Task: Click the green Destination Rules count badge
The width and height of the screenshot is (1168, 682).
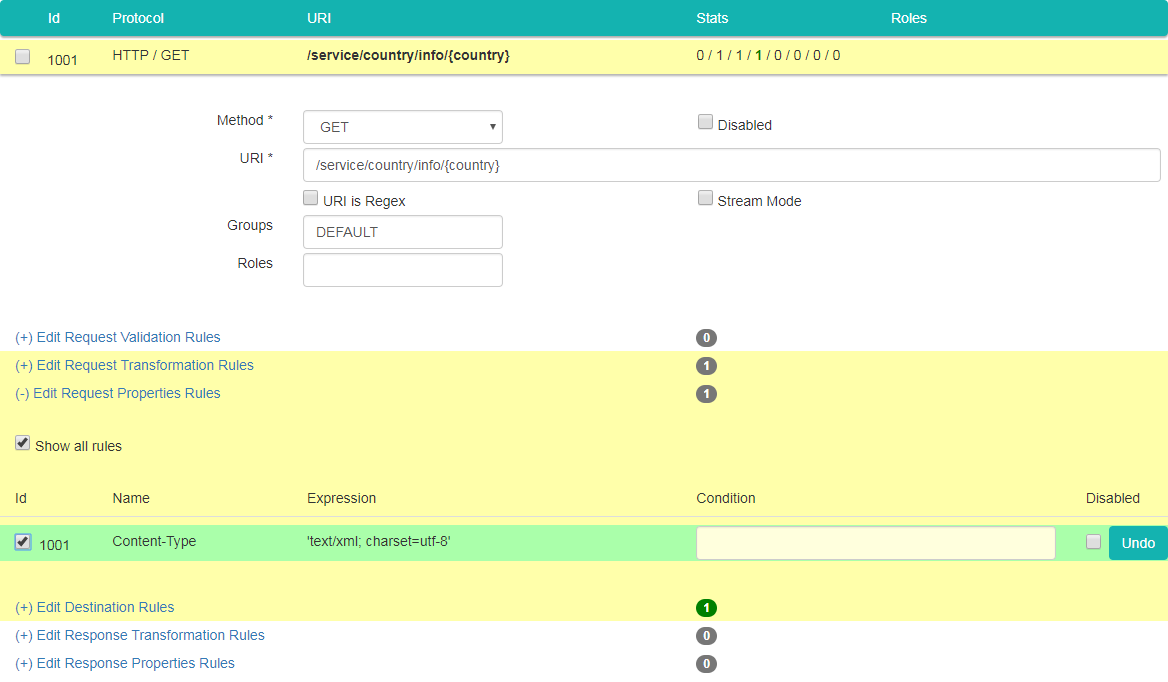Action: click(x=706, y=608)
